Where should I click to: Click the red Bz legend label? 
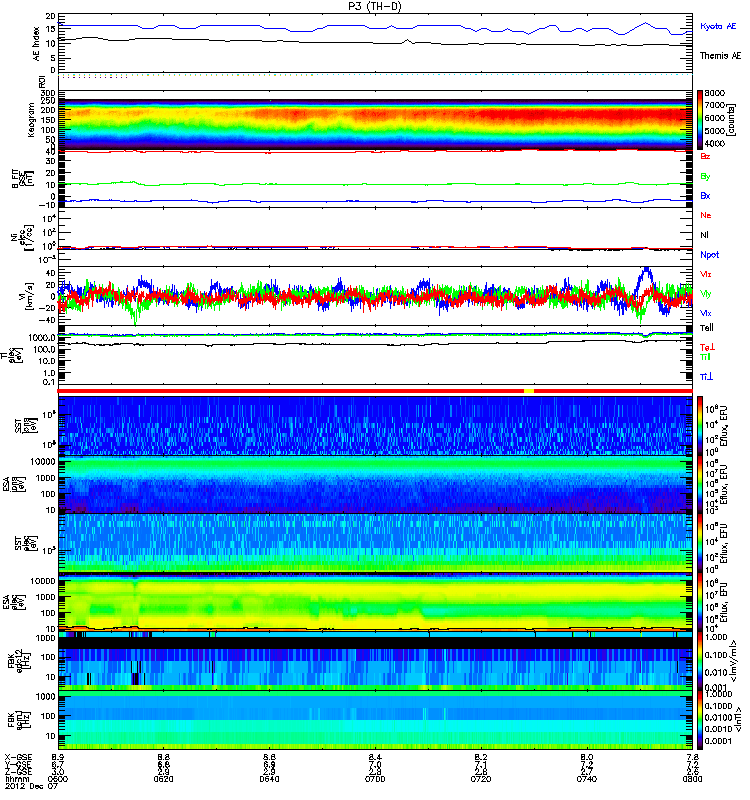click(705, 157)
